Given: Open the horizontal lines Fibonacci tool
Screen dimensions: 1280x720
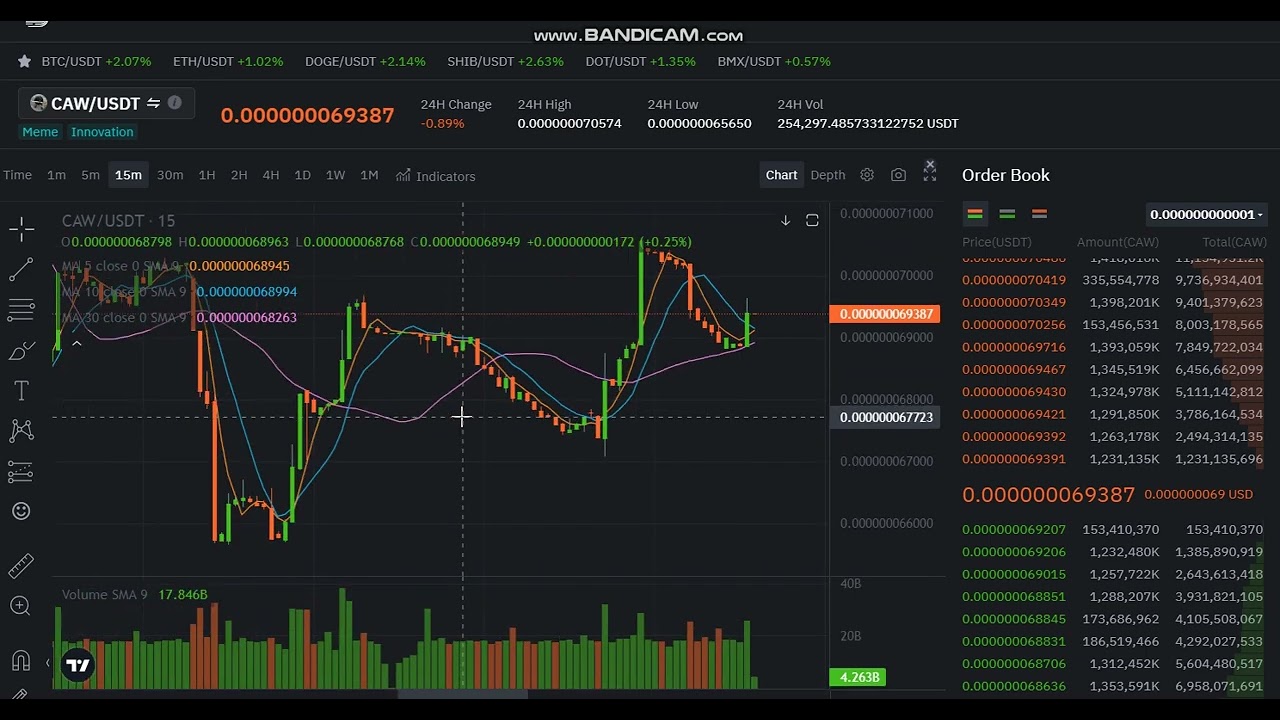Looking at the screenshot, I should pyautogui.click(x=21, y=310).
